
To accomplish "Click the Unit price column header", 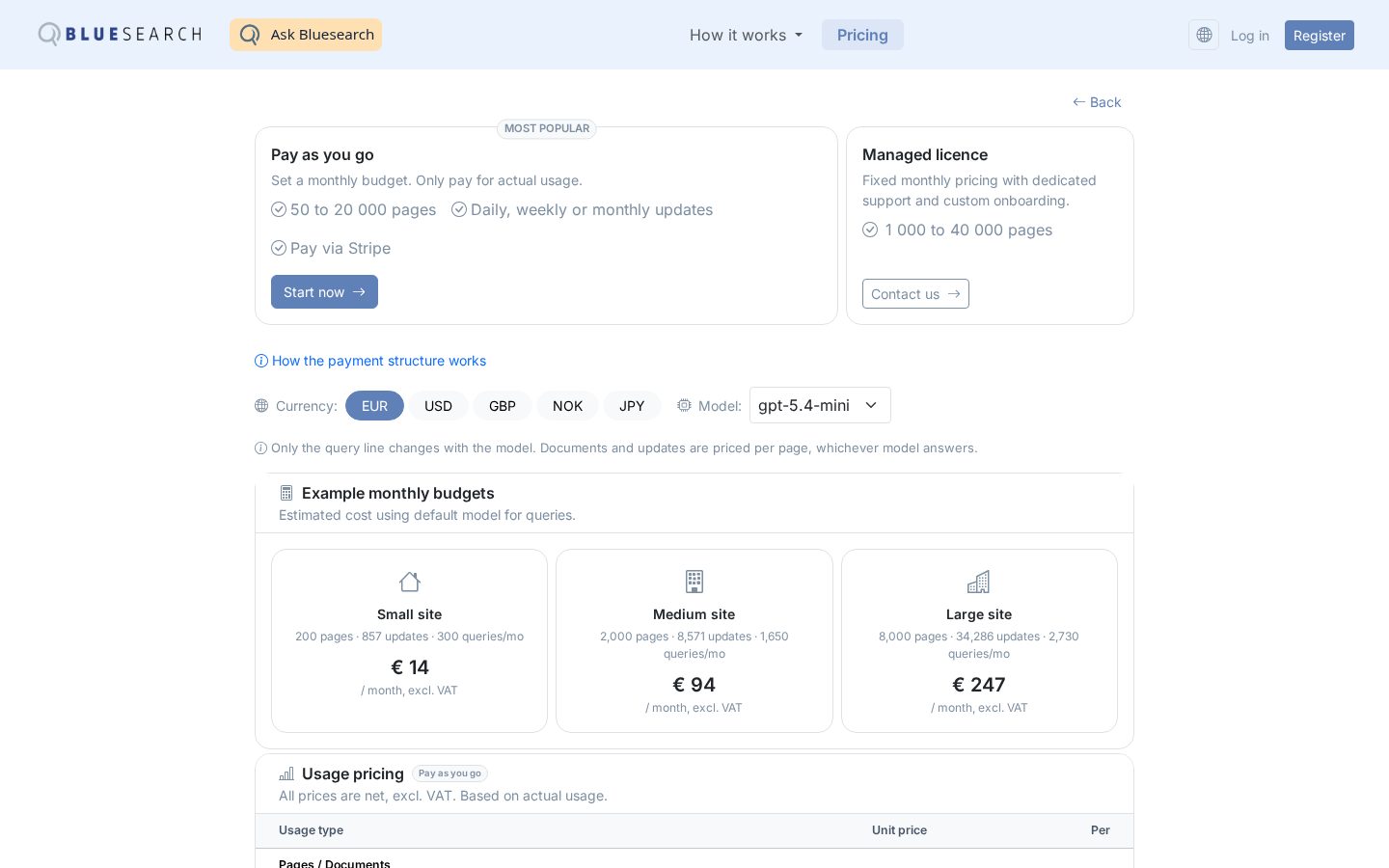I will (x=899, y=830).
